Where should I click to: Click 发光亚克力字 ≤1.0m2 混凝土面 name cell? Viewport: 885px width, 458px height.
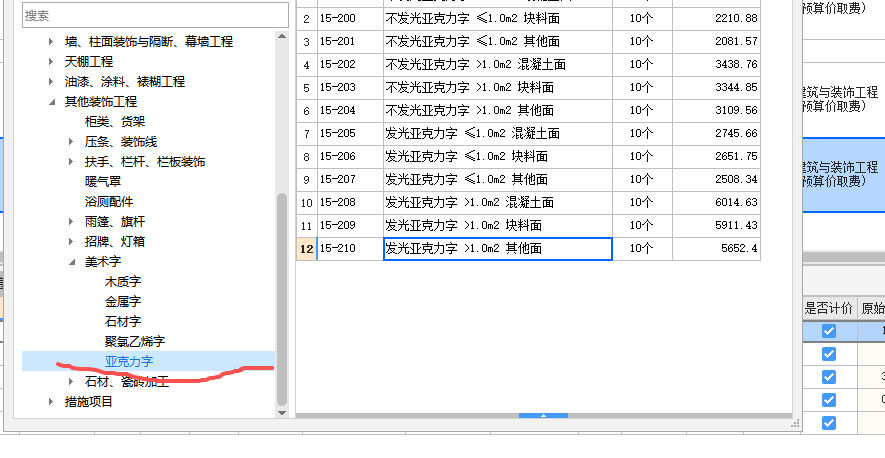[498, 133]
